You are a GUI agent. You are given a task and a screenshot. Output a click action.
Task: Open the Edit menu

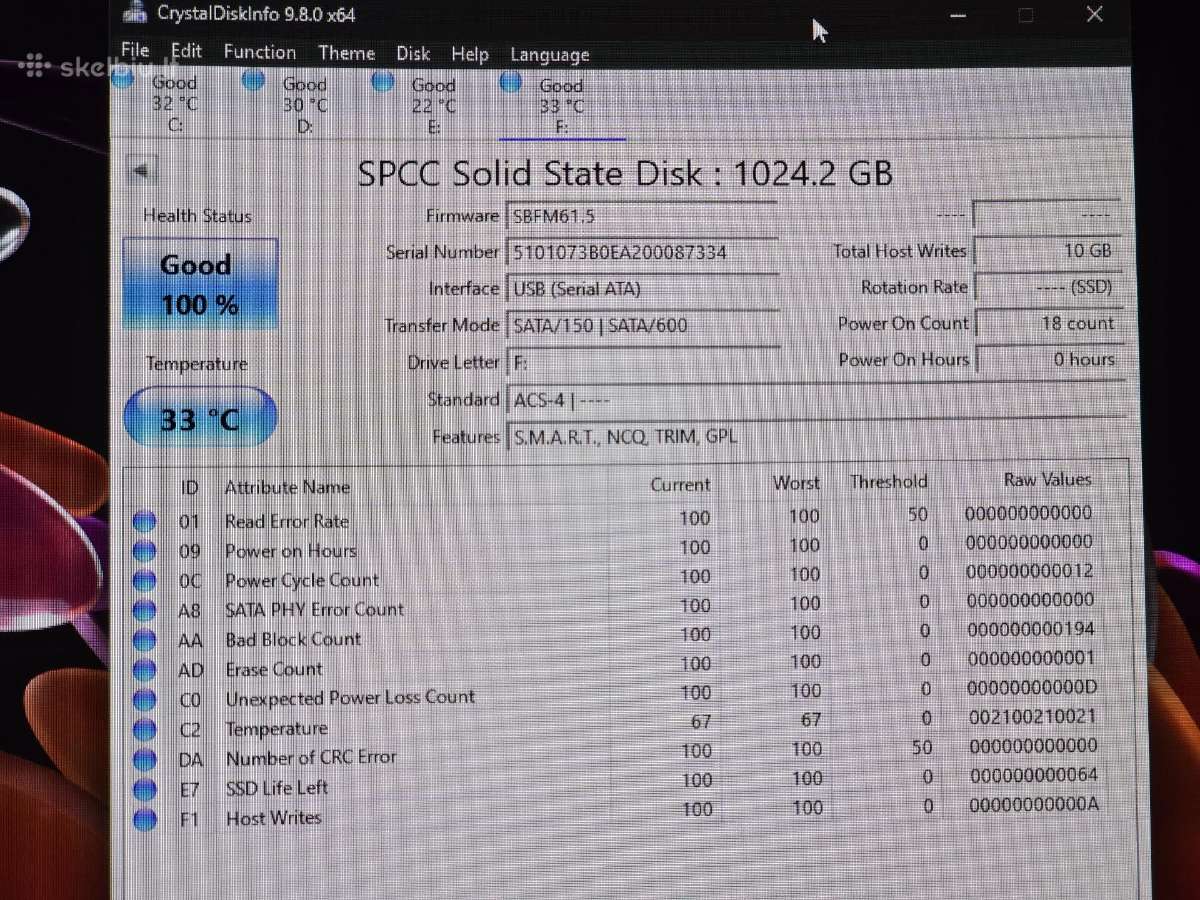[x=186, y=51]
